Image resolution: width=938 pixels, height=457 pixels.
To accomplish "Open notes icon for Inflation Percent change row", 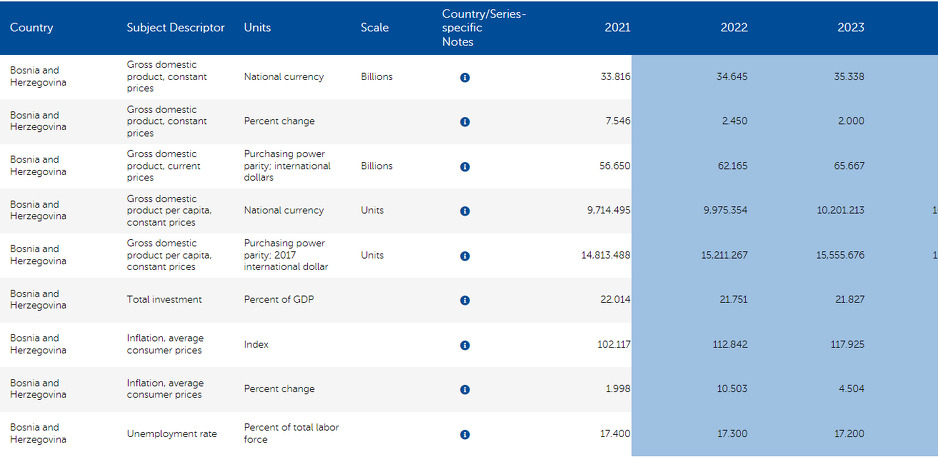I will 465,390.
